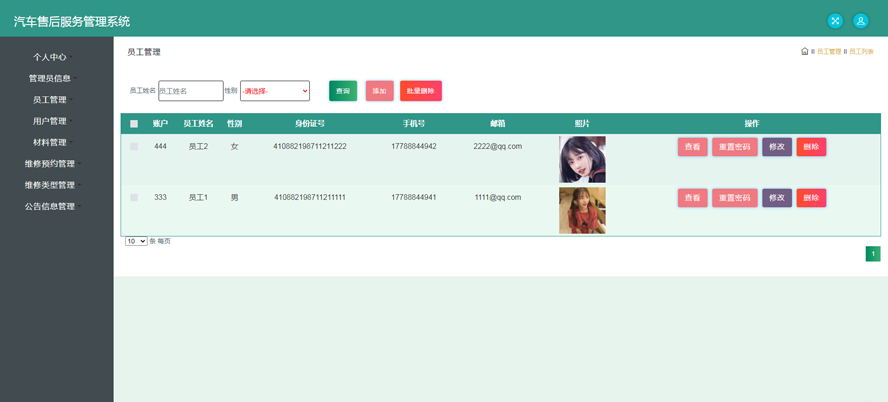
Task: Open the 性别 gender dropdown filter
Action: (x=275, y=91)
